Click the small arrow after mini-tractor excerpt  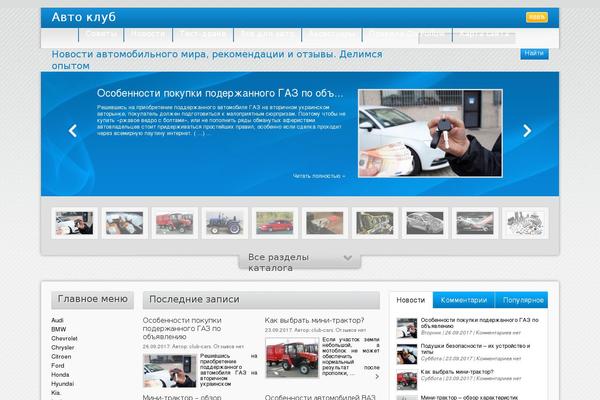[377, 377]
